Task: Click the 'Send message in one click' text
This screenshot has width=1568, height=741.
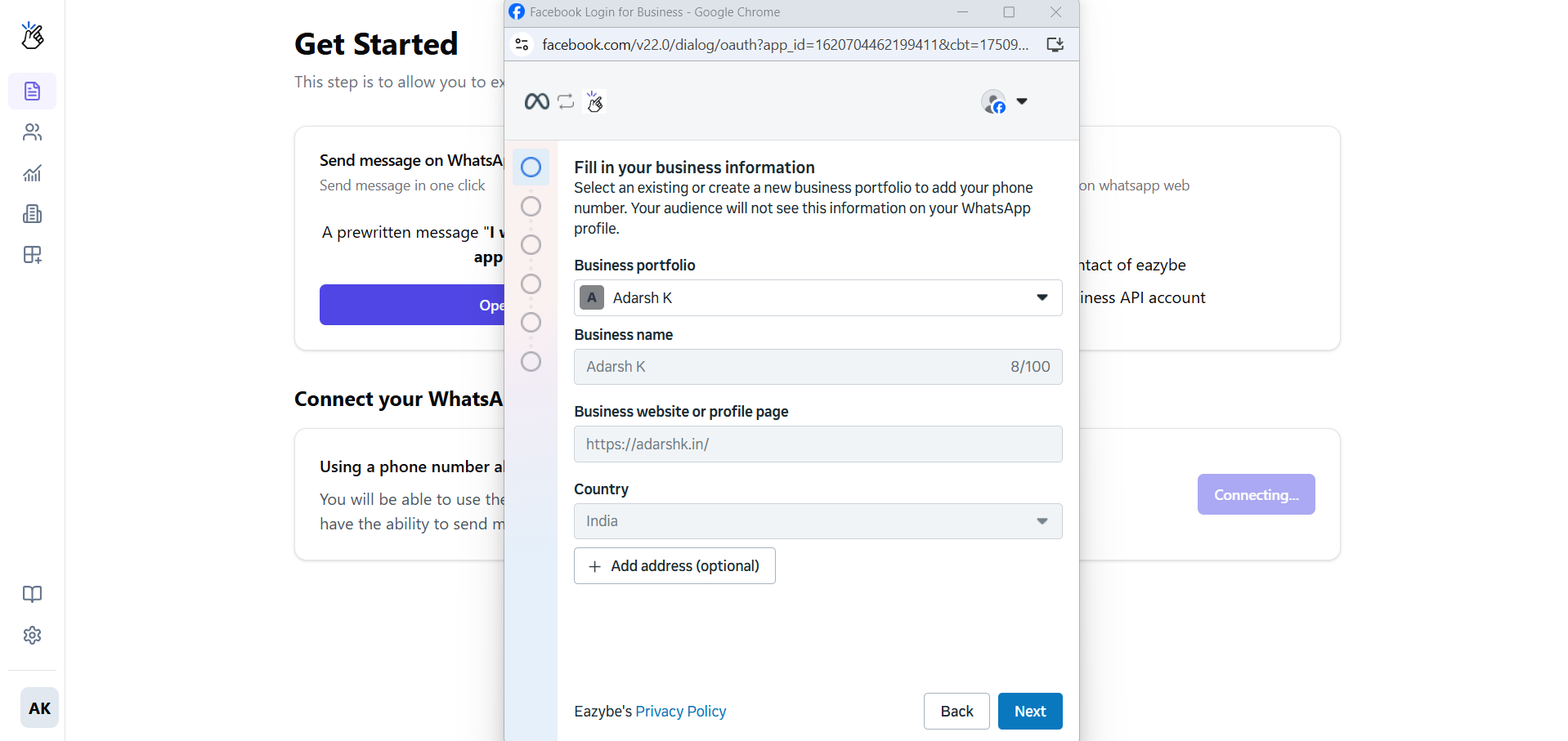Action: pos(402,185)
